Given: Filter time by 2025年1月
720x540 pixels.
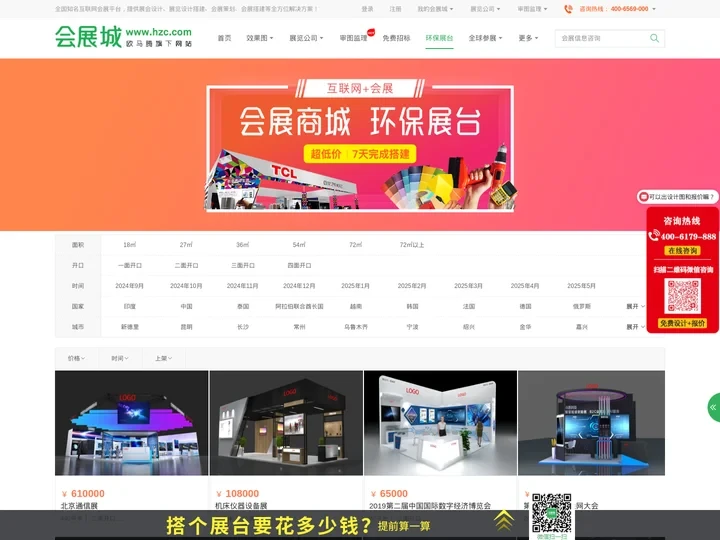Looking at the screenshot, I should tap(355, 286).
